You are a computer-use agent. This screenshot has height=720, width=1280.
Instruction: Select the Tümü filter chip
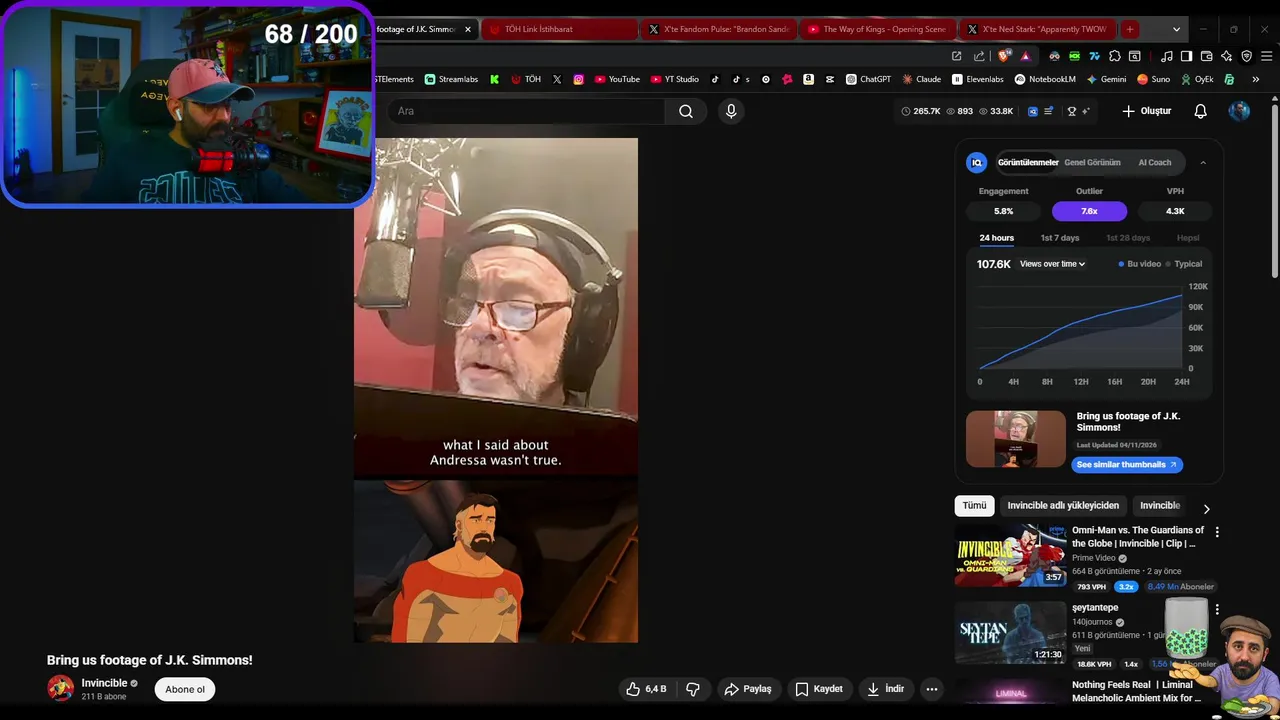[974, 506]
